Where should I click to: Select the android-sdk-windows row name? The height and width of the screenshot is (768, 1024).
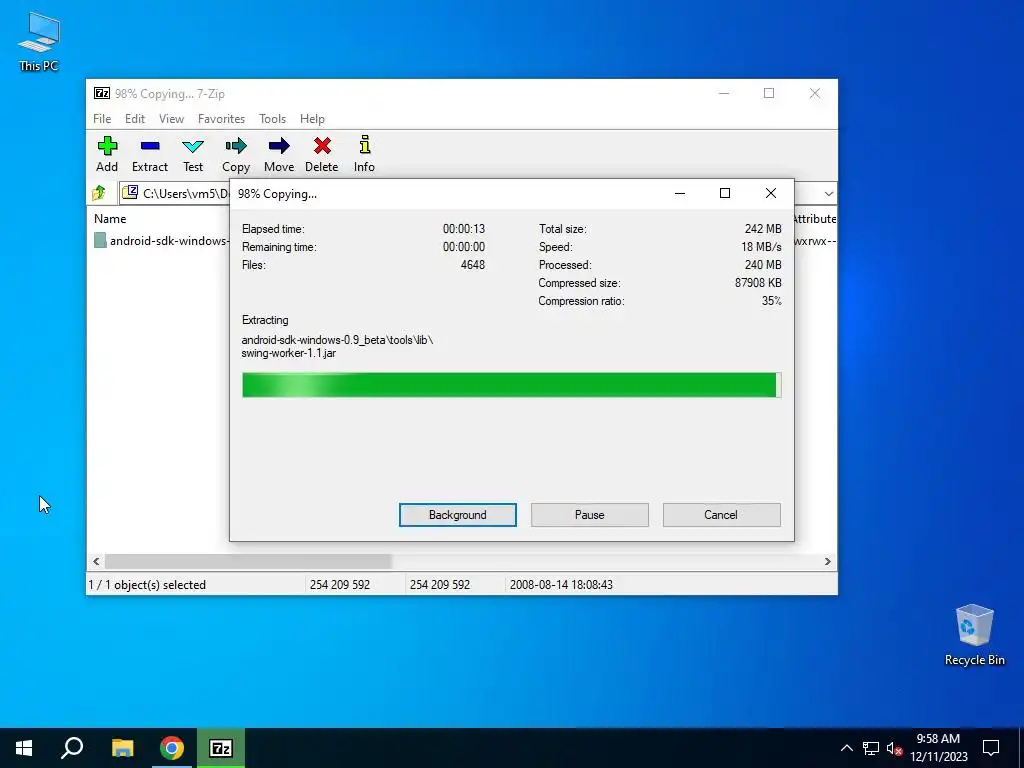[x=168, y=241]
